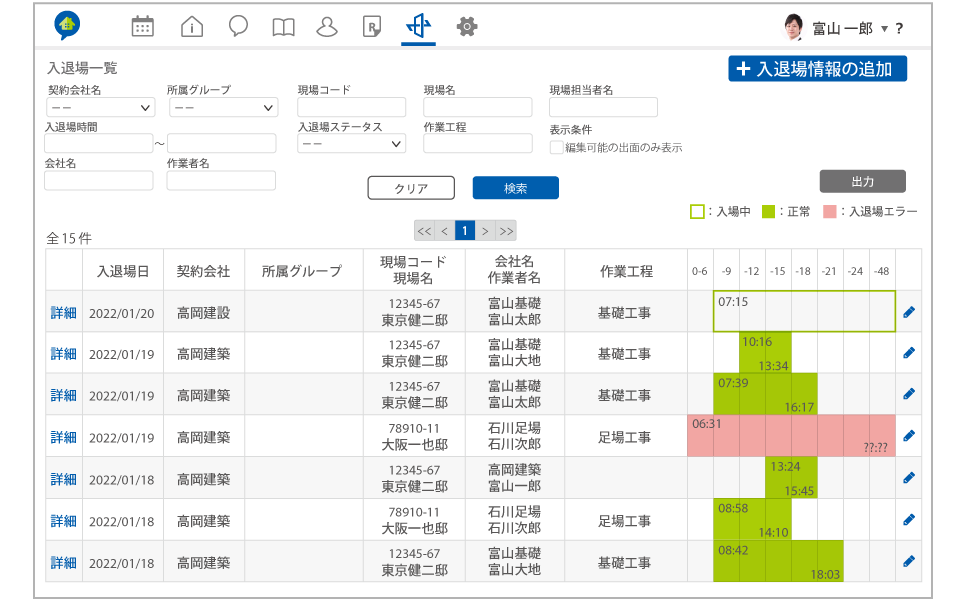Open the book icon in the navigation bar
The image size is (960, 600).
tap(282, 26)
